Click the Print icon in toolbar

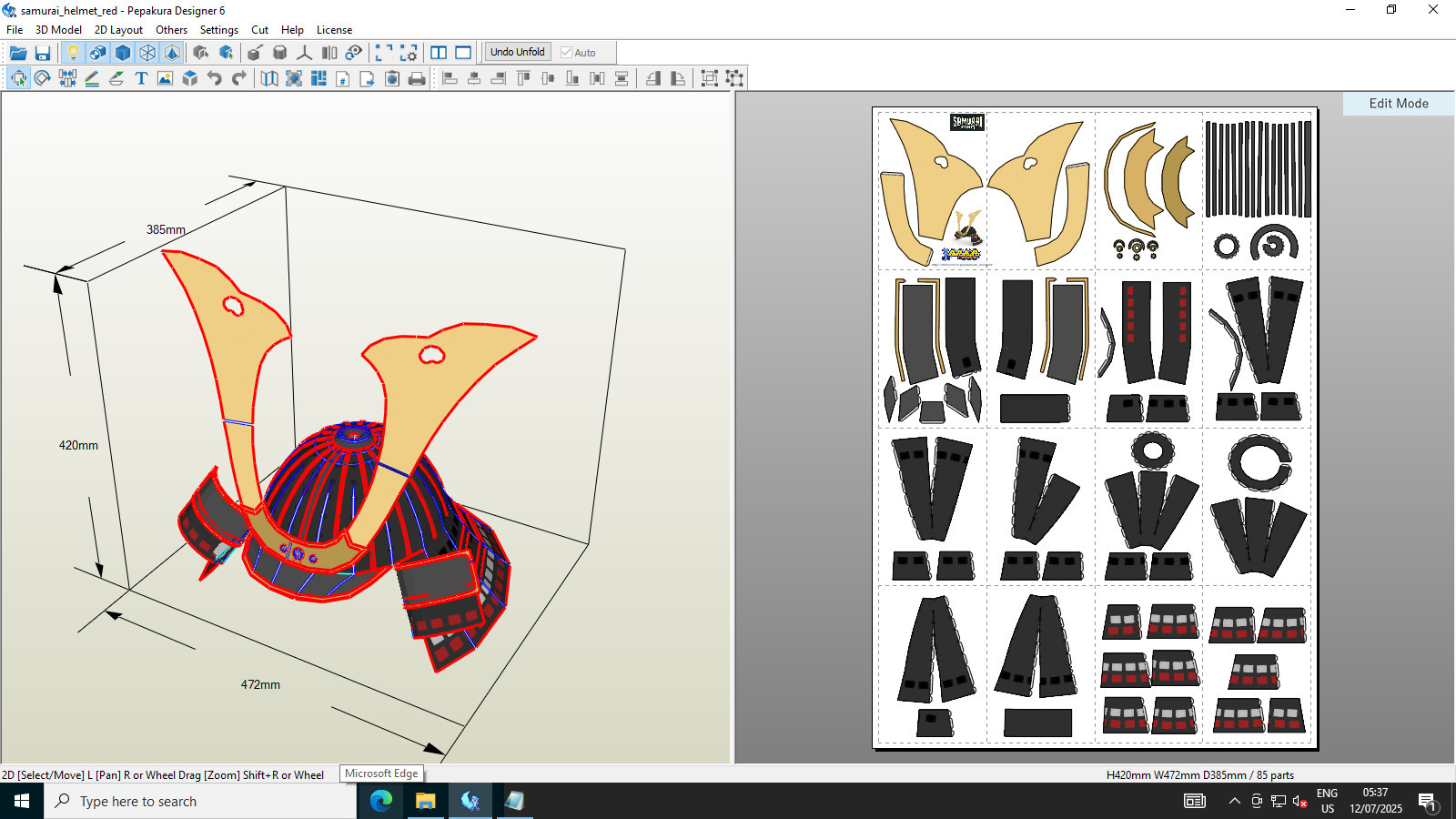(x=417, y=78)
